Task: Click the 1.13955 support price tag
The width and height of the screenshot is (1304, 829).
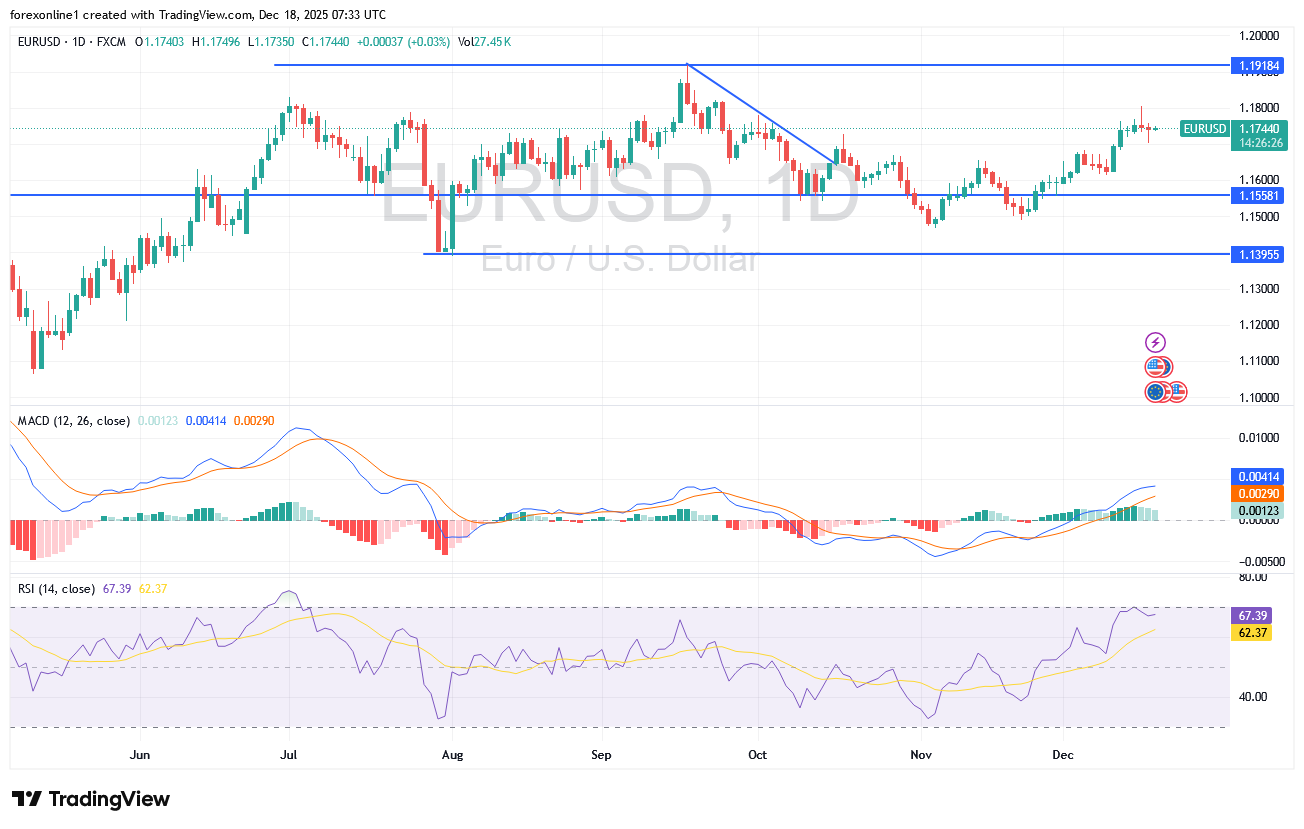Action: pos(1258,255)
